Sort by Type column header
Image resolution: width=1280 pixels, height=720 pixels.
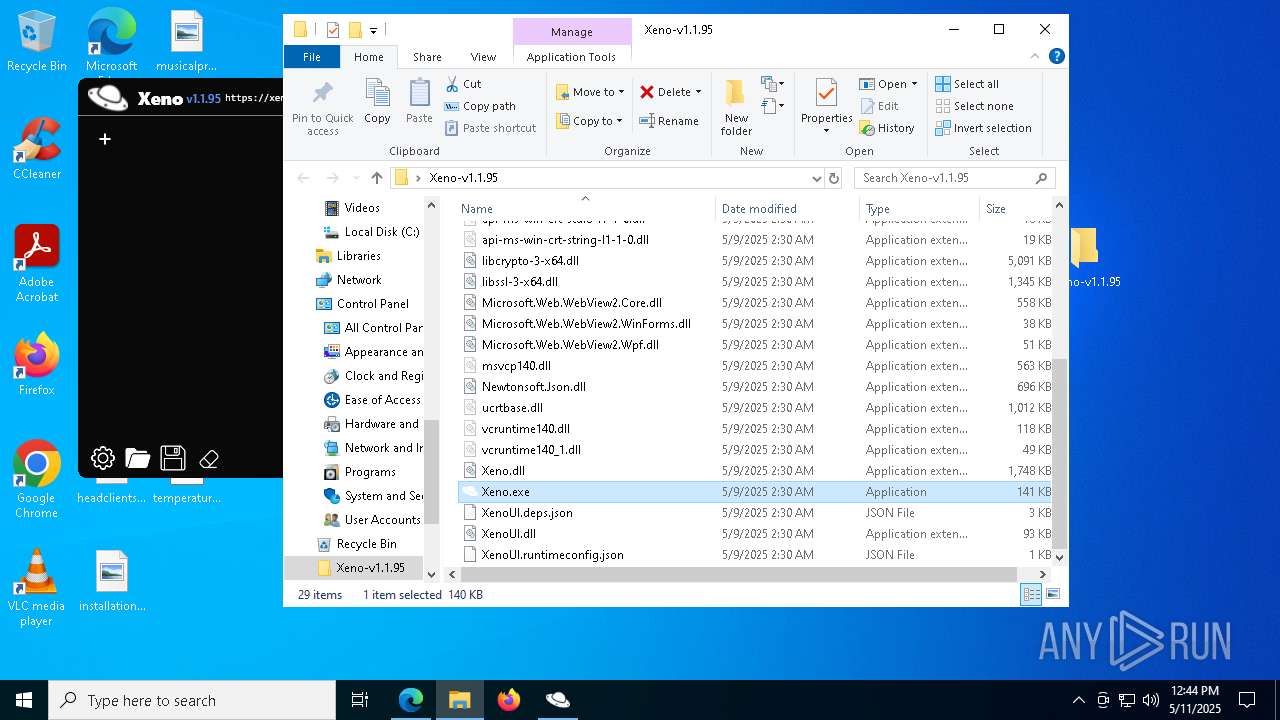pyautogui.click(x=919, y=209)
